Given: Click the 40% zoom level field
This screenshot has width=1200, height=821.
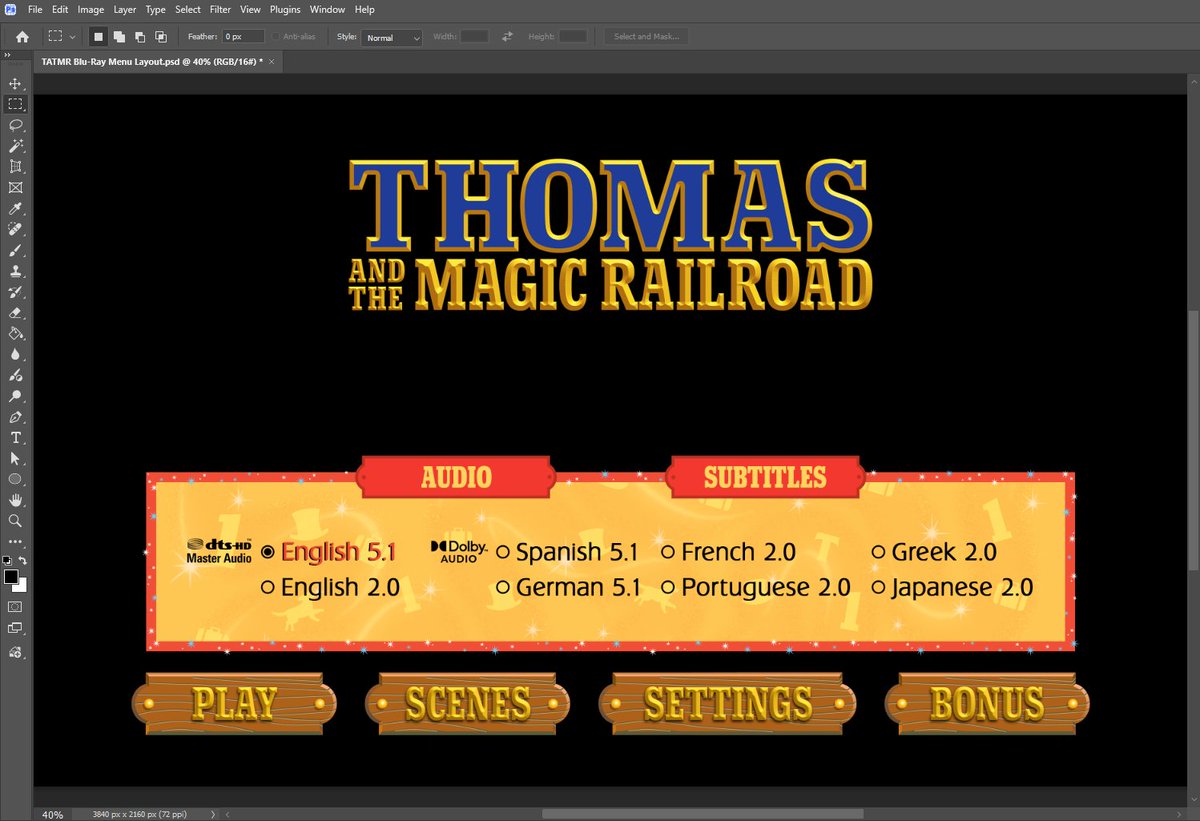Looking at the screenshot, I should pos(53,814).
